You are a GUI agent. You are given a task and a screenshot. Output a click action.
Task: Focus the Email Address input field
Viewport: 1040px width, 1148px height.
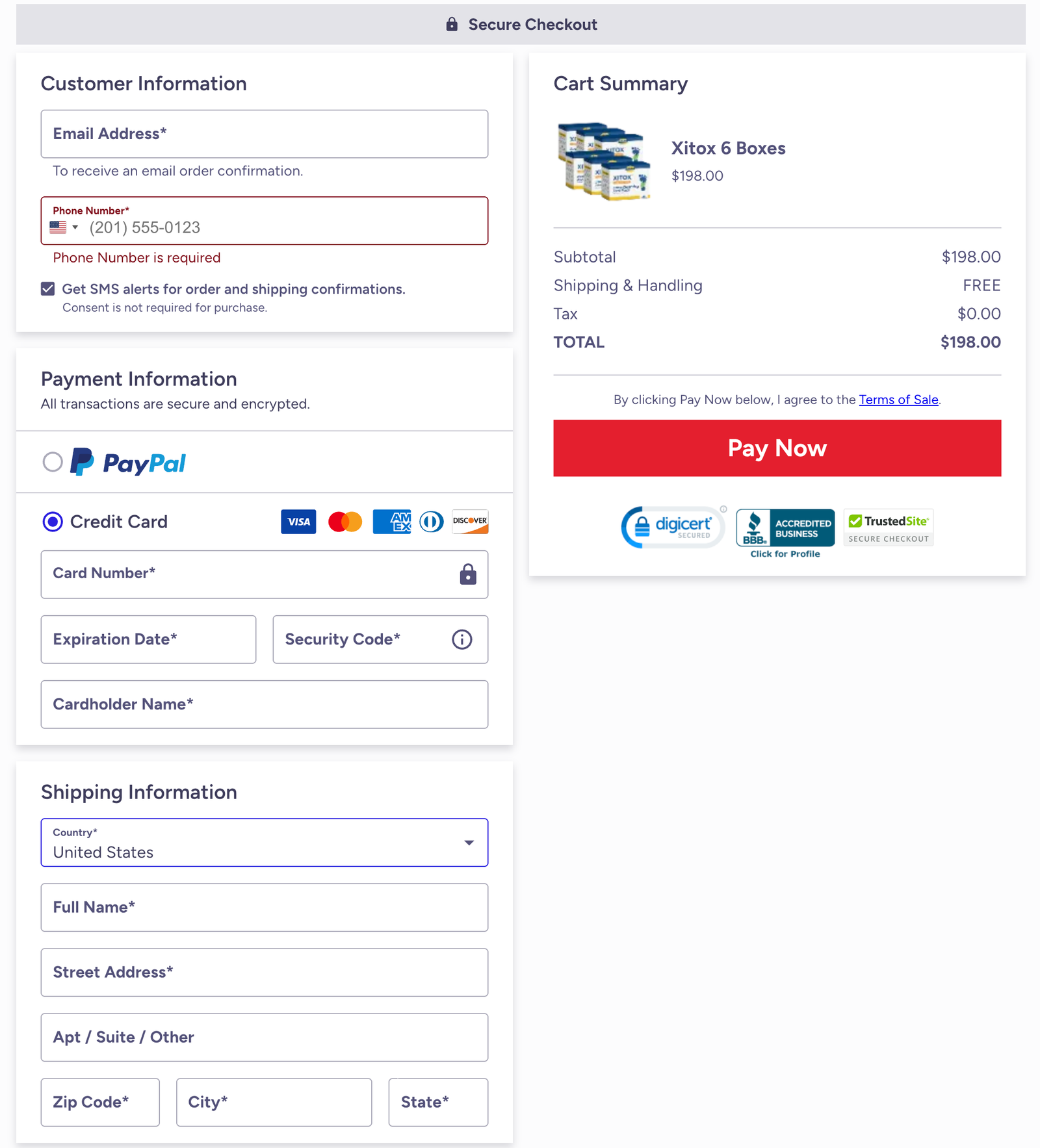(x=264, y=134)
